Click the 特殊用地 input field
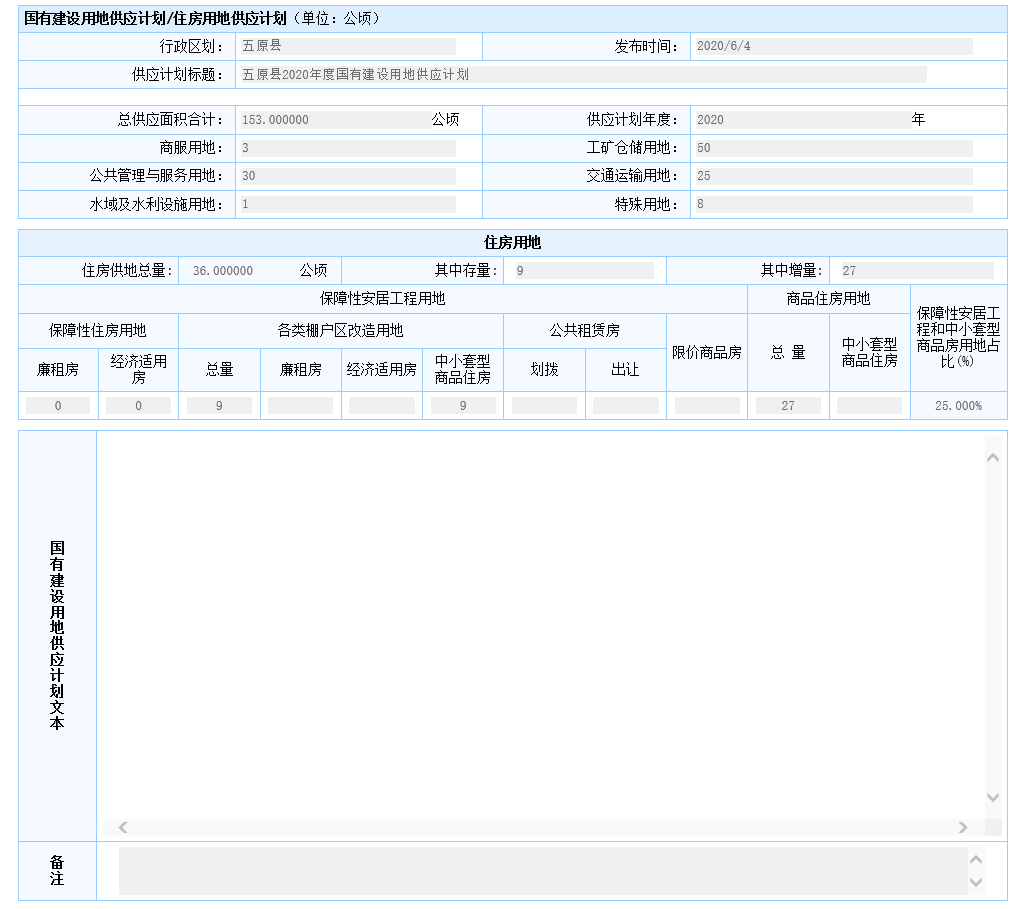The image size is (1028, 909). tap(831, 204)
